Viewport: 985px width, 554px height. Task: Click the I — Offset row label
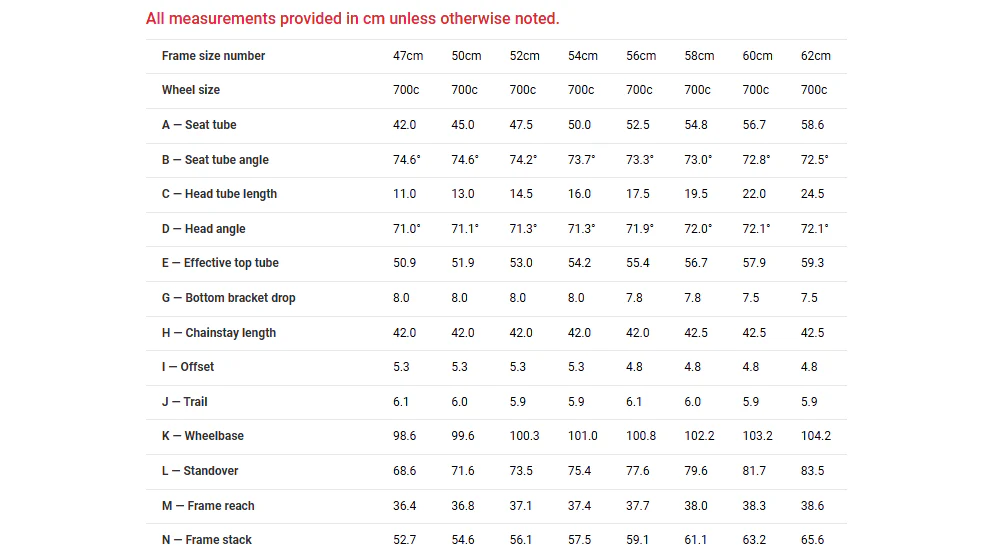coord(188,367)
